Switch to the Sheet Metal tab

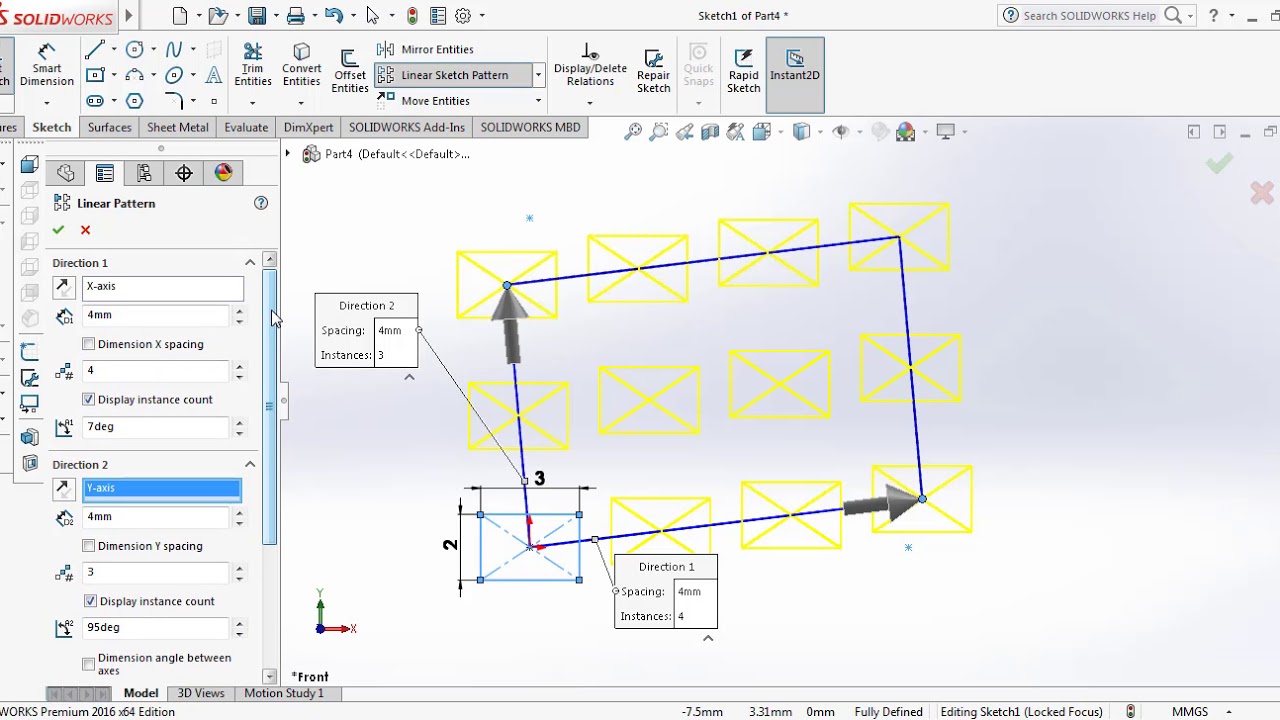(x=178, y=127)
